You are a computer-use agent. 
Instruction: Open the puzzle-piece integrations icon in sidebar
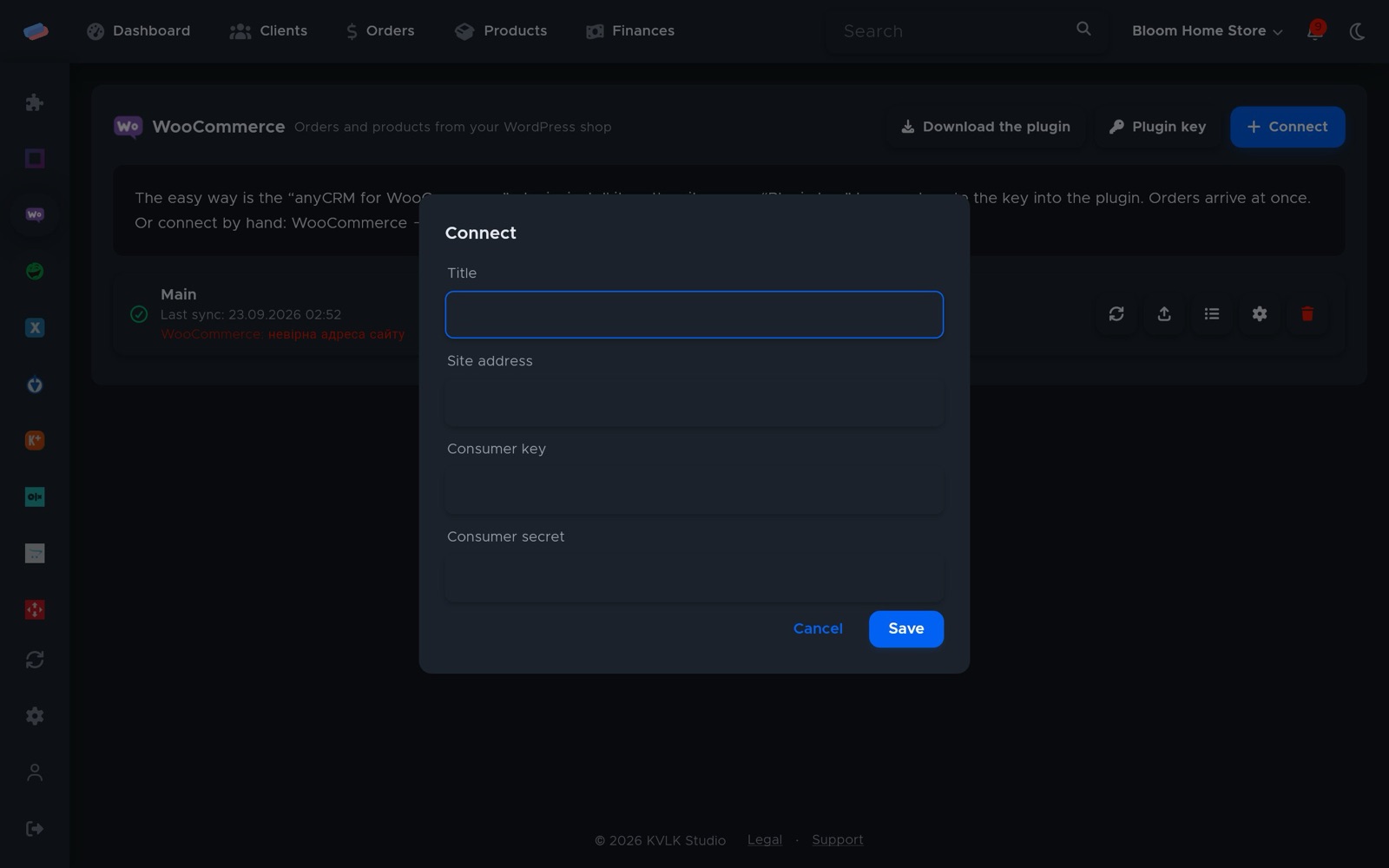click(35, 102)
